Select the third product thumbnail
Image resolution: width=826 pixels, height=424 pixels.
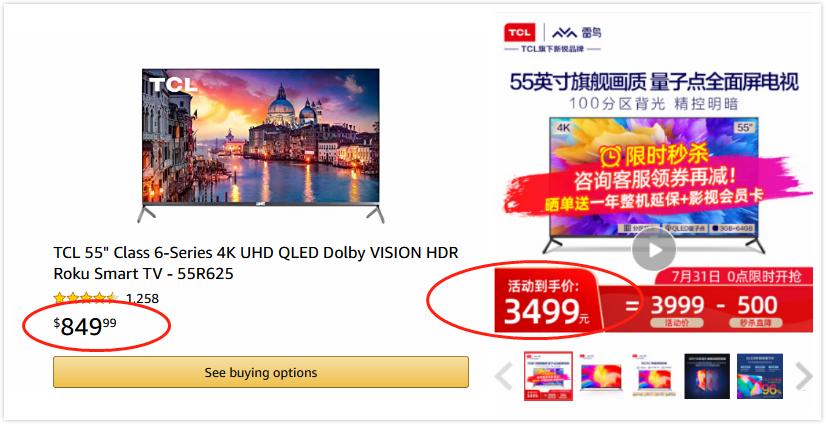click(654, 376)
